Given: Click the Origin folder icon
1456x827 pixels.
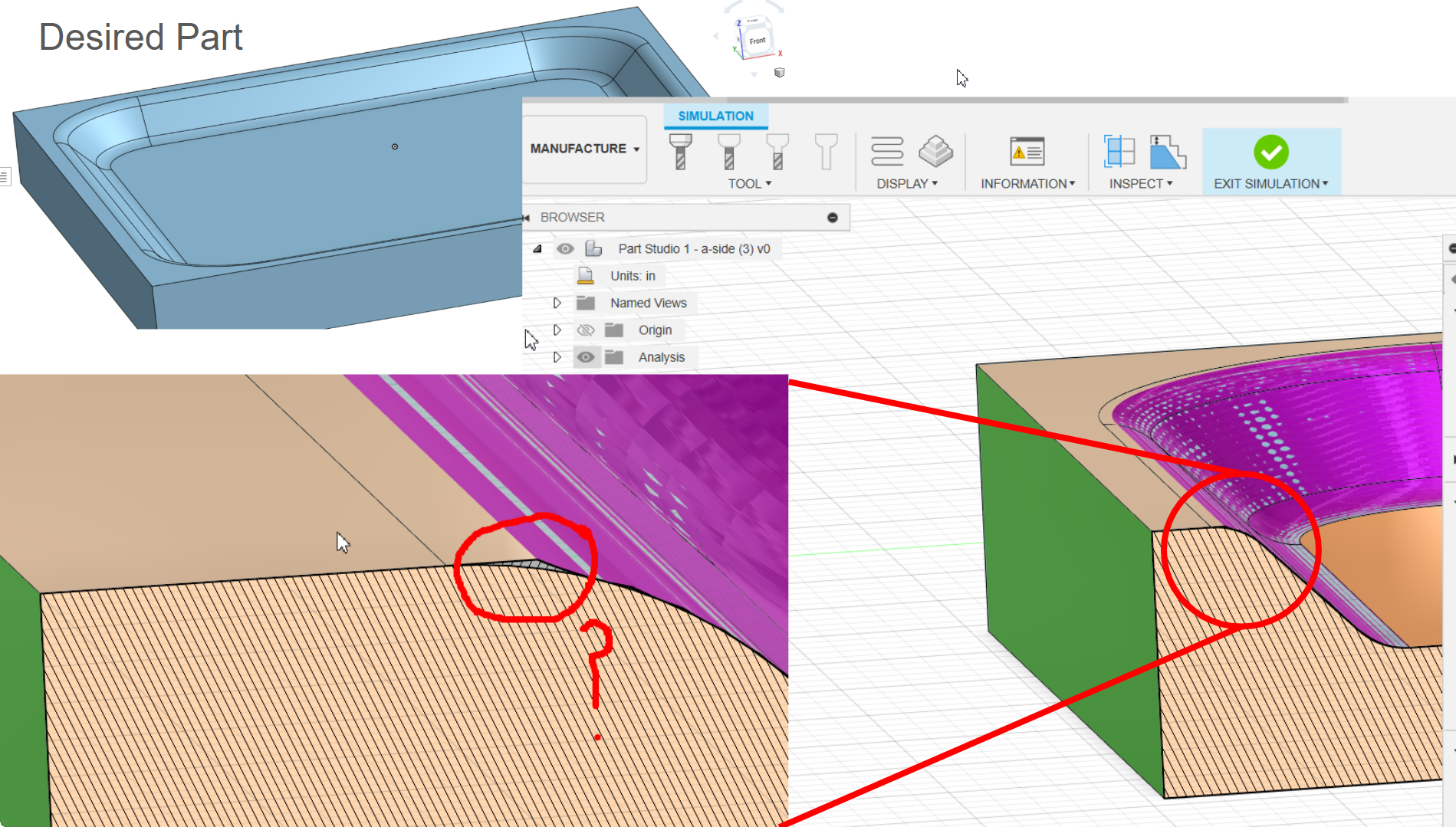Looking at the screenshot, I should 614,330.
